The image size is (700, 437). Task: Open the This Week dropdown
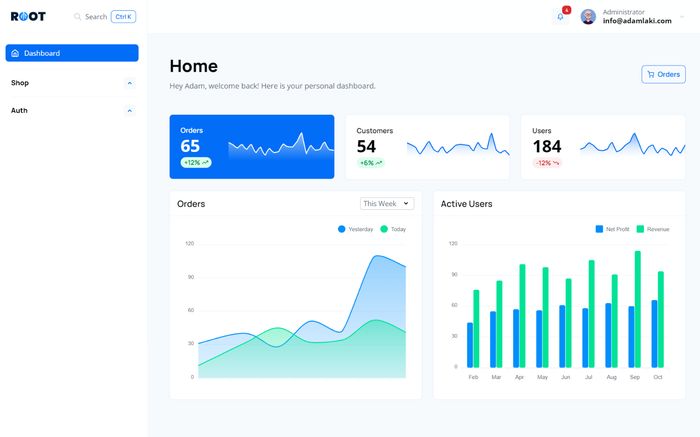(386, 204)
